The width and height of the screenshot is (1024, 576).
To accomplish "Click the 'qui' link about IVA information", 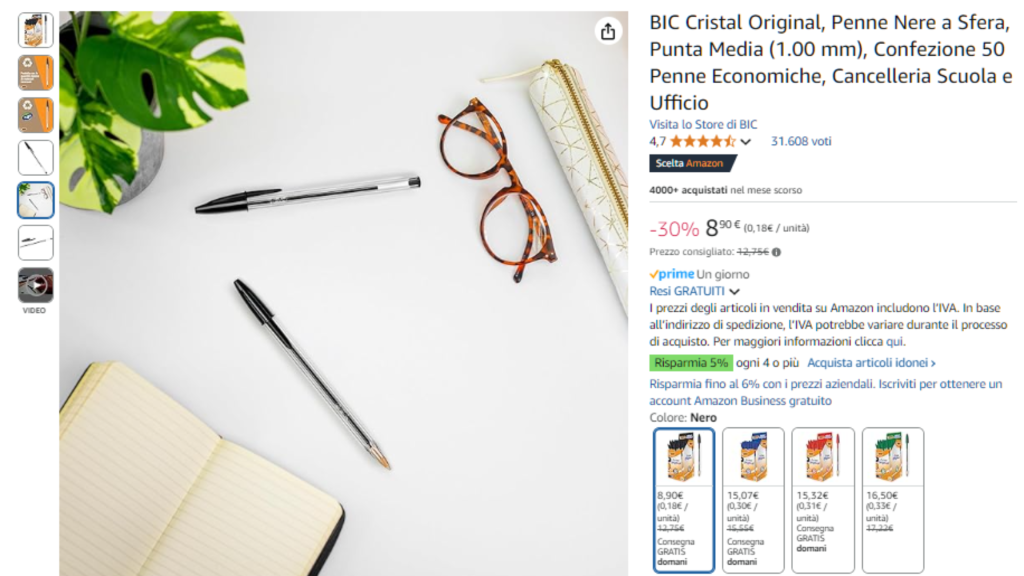I will pos(894,342).
